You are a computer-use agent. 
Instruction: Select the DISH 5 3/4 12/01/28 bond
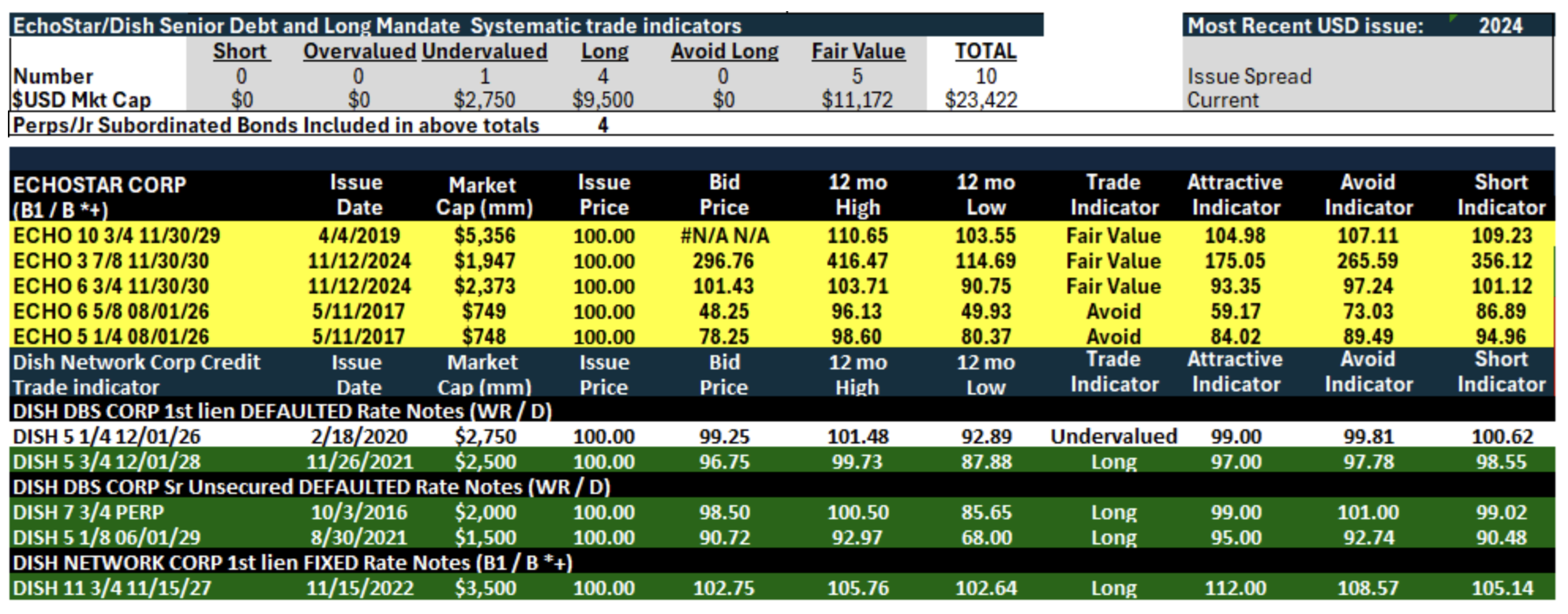[x=107, y=461]
